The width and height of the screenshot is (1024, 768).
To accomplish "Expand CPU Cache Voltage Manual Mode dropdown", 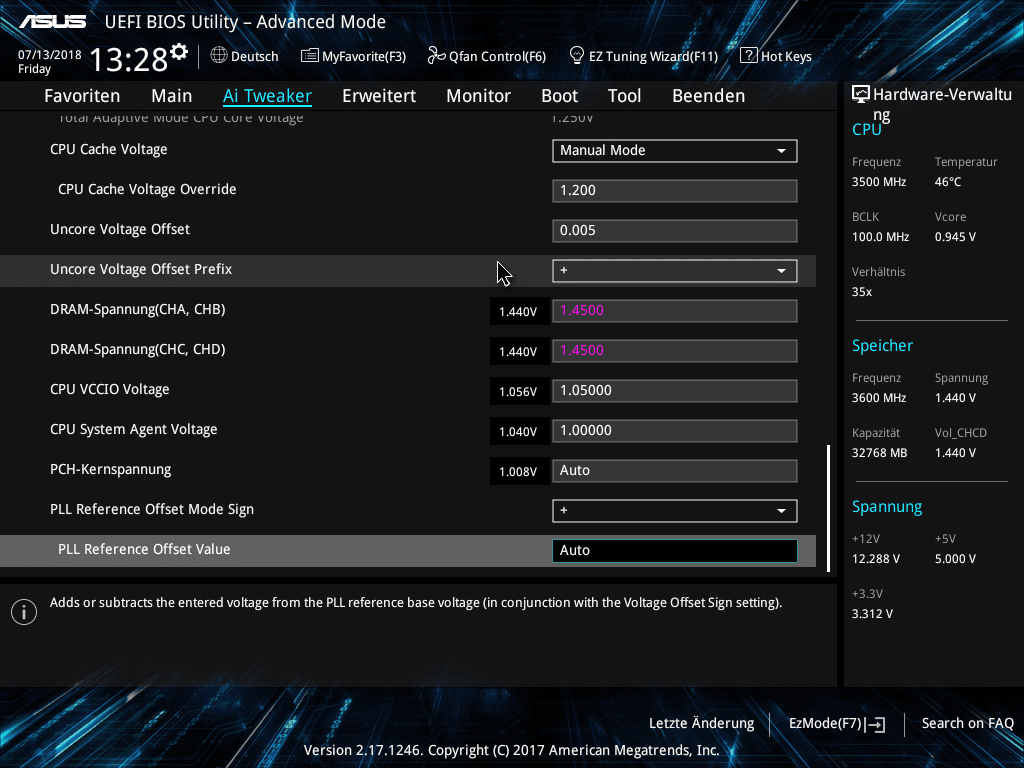I will pos(675,151).
